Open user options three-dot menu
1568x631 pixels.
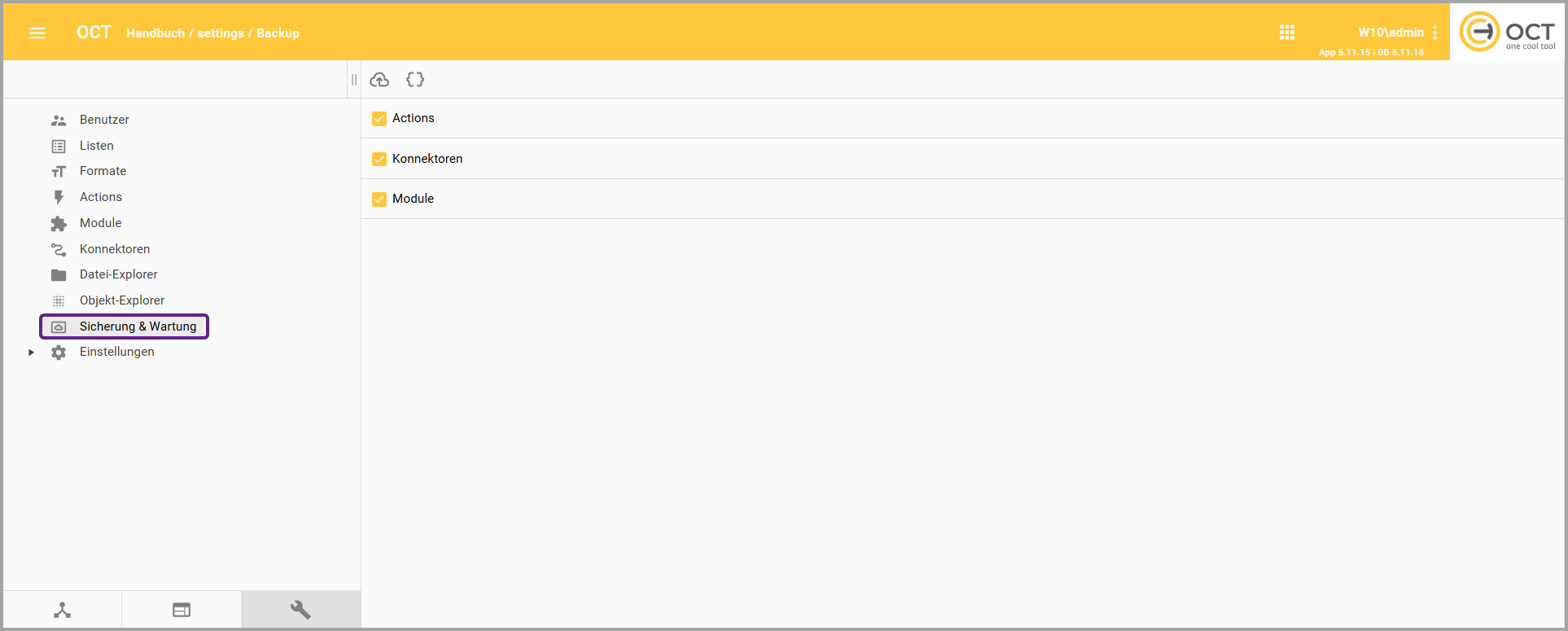[1434, 33]
